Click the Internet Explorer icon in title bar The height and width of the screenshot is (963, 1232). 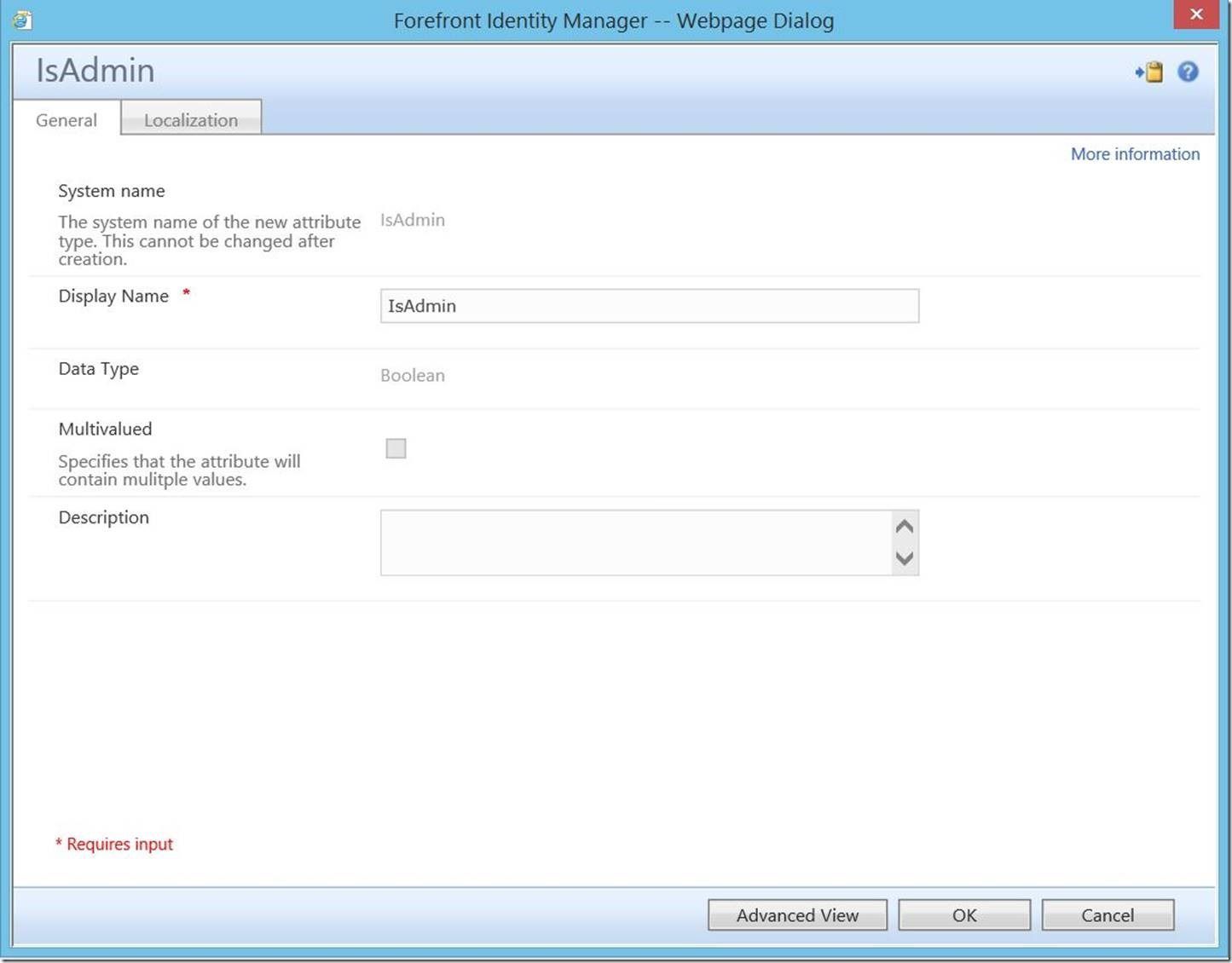(x=22, y=20)
